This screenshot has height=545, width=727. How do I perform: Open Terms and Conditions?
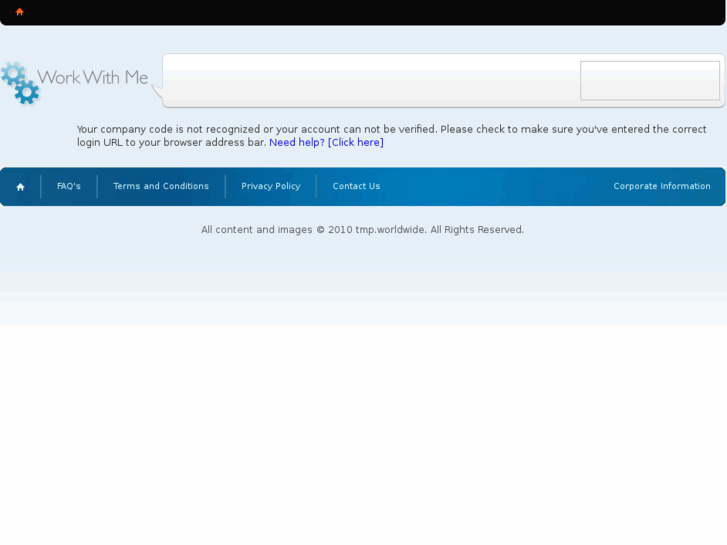[161, 186]
